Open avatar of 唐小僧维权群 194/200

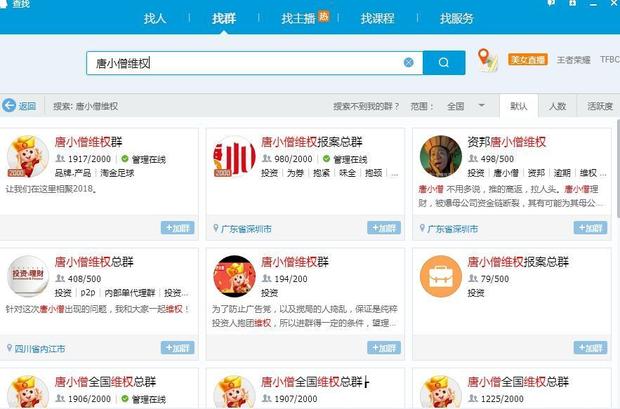click(x=234, y=276)
